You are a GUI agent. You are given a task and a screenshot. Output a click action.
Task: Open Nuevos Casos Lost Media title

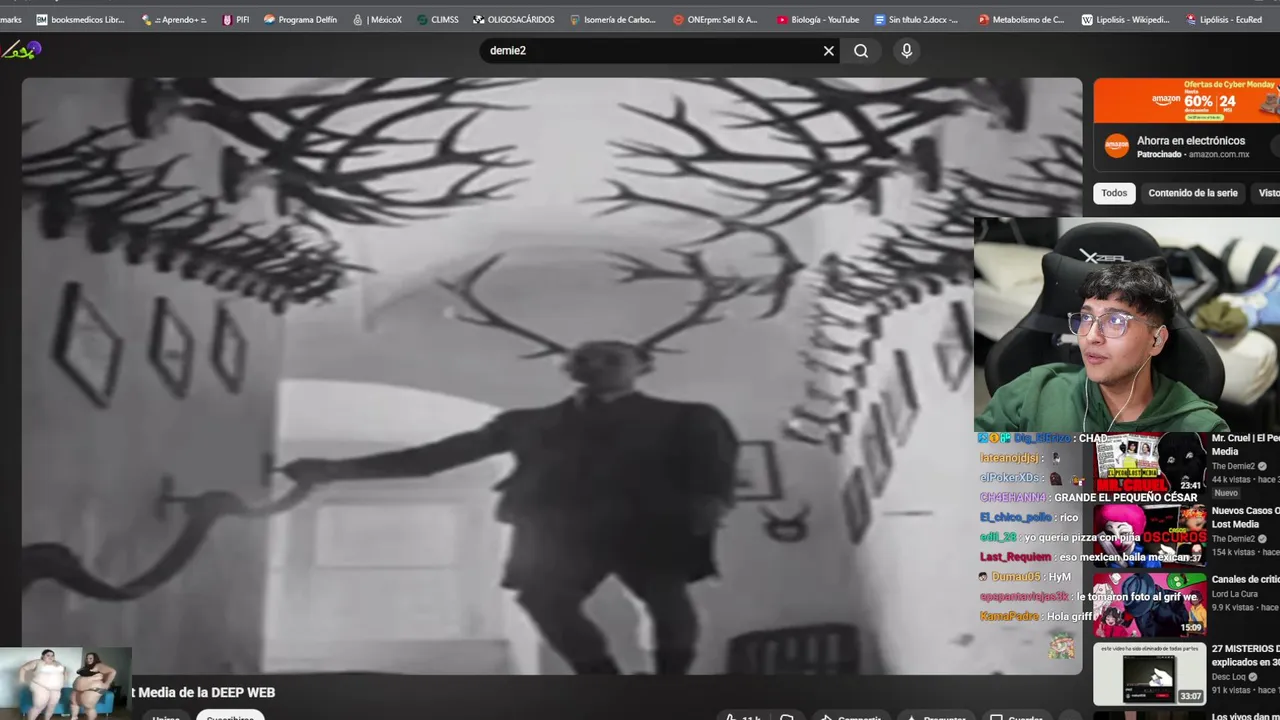tap(1245, 517)
